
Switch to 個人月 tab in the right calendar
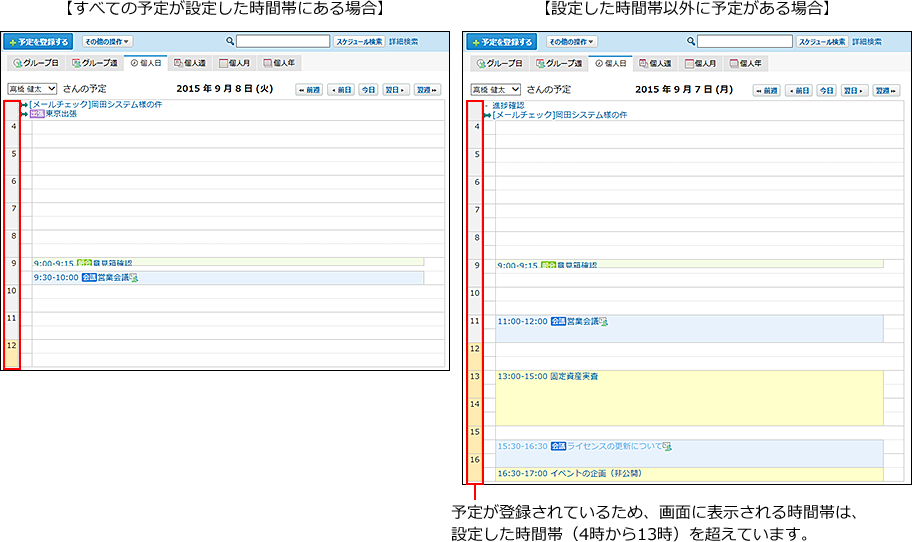pos(700,63)
